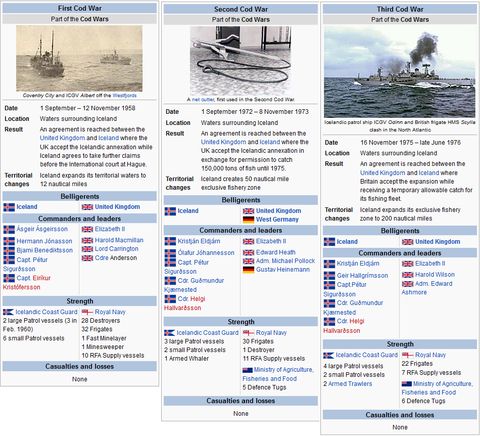
Task: Open the net cutter link in Second Cod War caption
Action: click(203, 100)
